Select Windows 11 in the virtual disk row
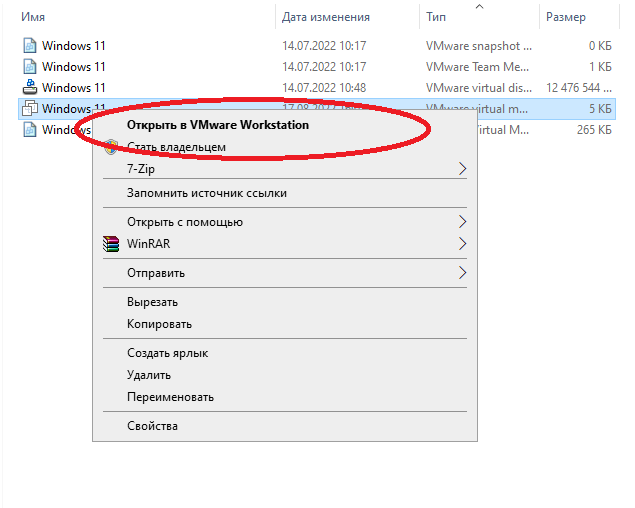Screen dimensions: 635x508 point(74,88)
